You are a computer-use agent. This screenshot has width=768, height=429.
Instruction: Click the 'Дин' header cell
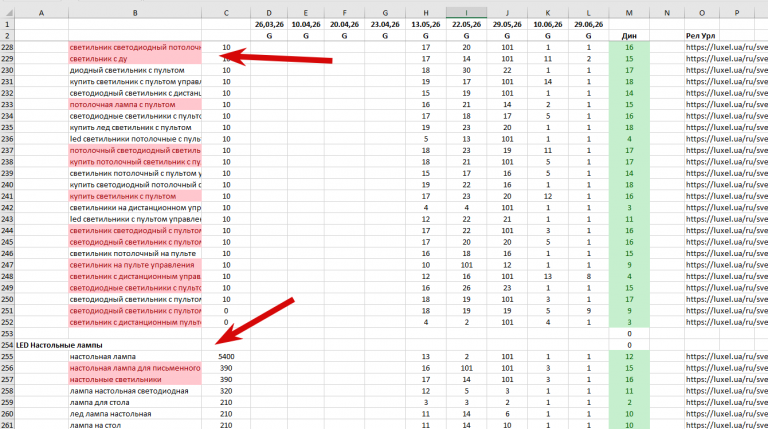pos(629,36)
